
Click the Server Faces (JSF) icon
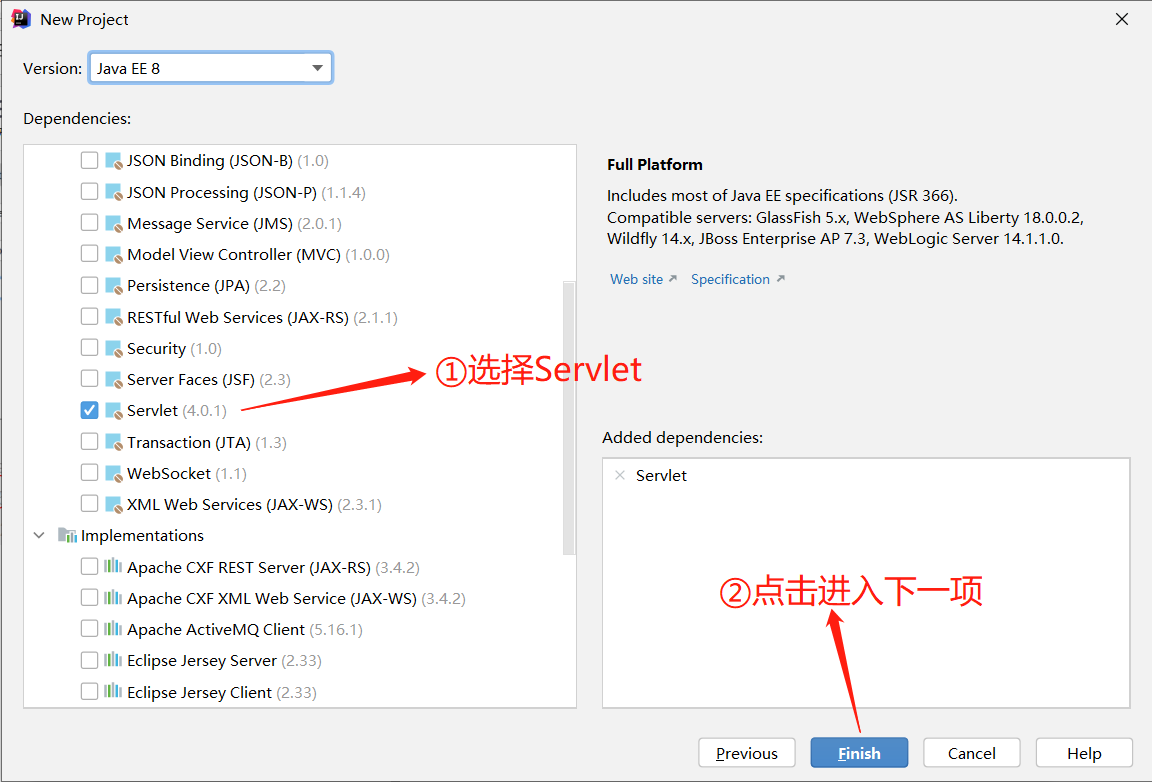click(113, 379)
